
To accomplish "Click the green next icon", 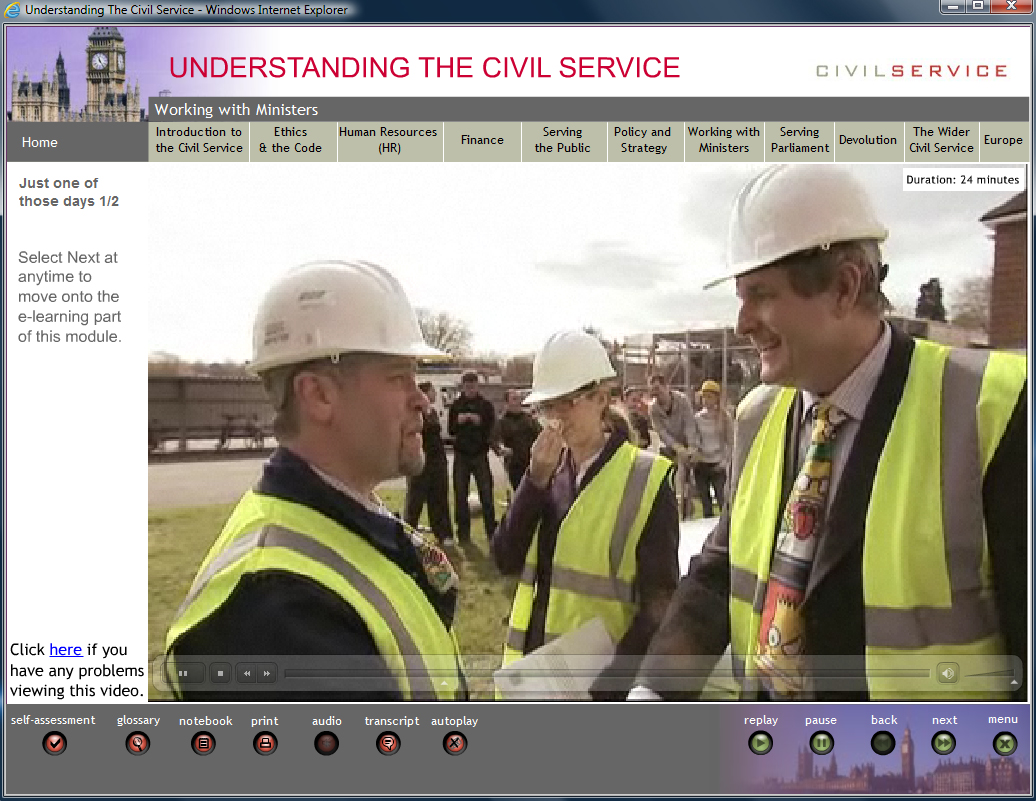I will tap(943, 743).
